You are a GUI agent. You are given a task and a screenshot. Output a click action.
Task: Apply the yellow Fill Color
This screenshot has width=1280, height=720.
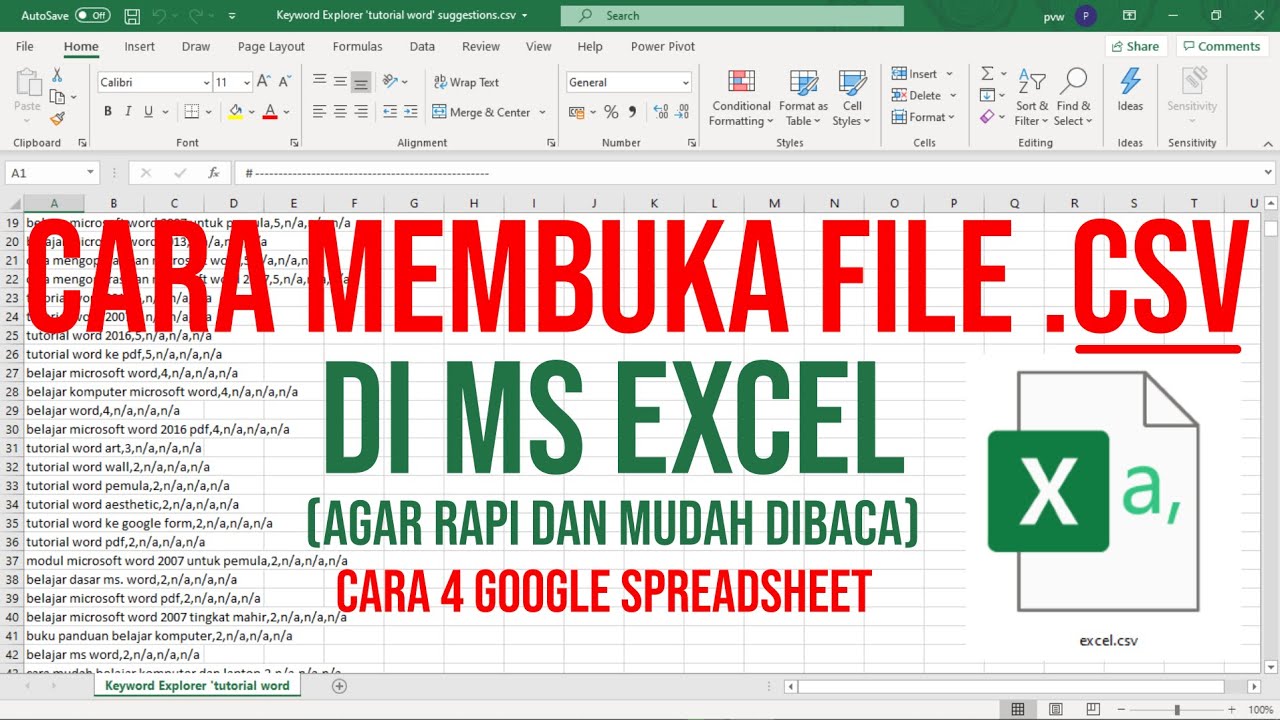pyautogui.click(x=235, y=112)
